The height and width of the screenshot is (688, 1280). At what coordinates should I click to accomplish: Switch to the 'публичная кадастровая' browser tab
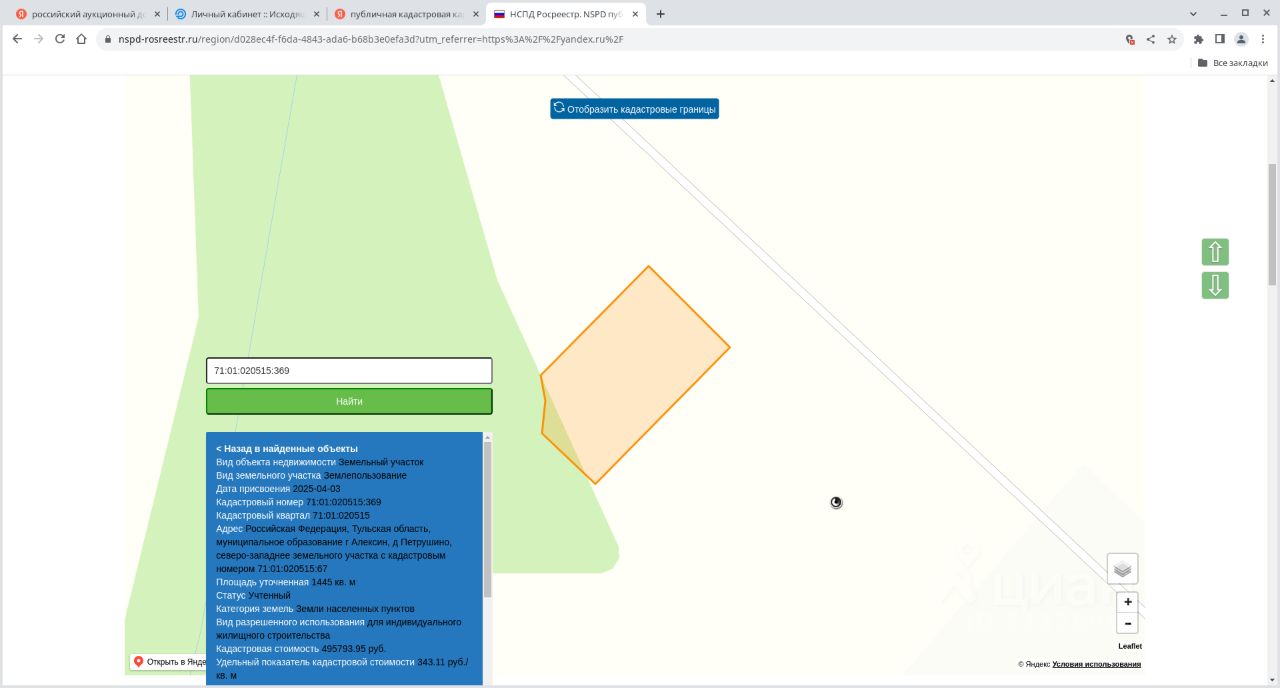pyautogui.click(x=405, y=14)
